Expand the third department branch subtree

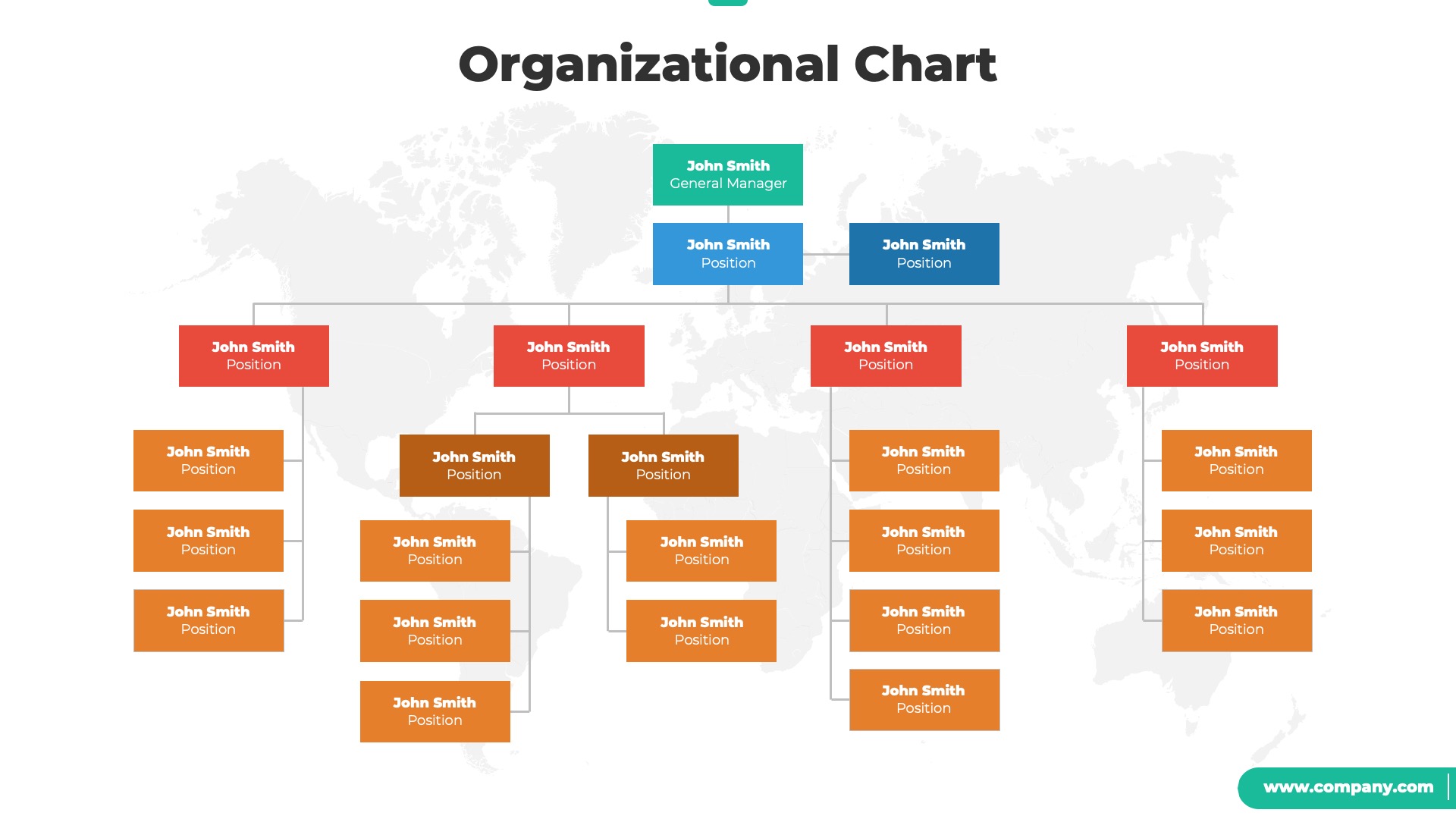click(x=885, y=355)
